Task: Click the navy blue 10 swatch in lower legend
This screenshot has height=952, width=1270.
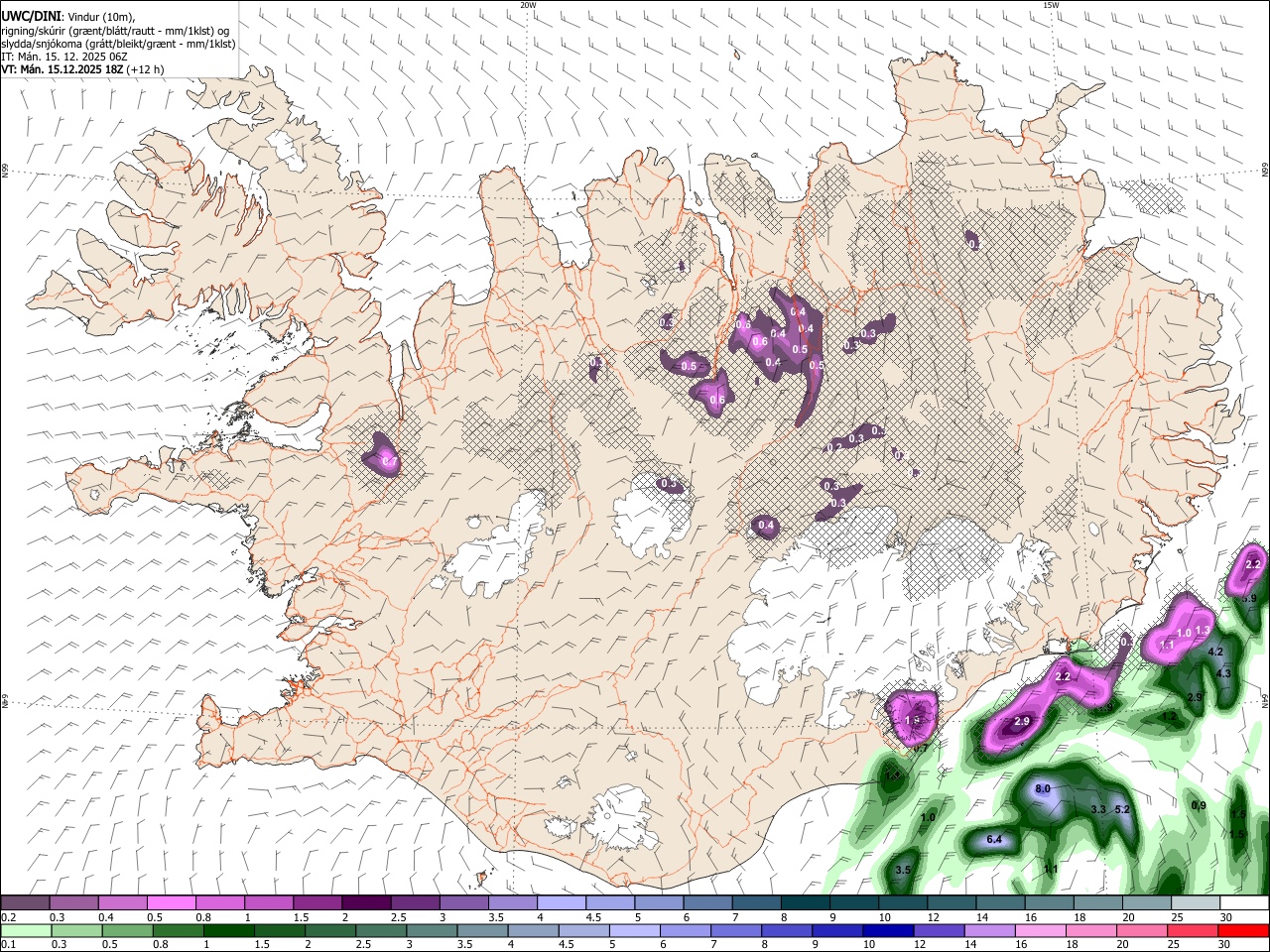Action: (x=887, y=931)
